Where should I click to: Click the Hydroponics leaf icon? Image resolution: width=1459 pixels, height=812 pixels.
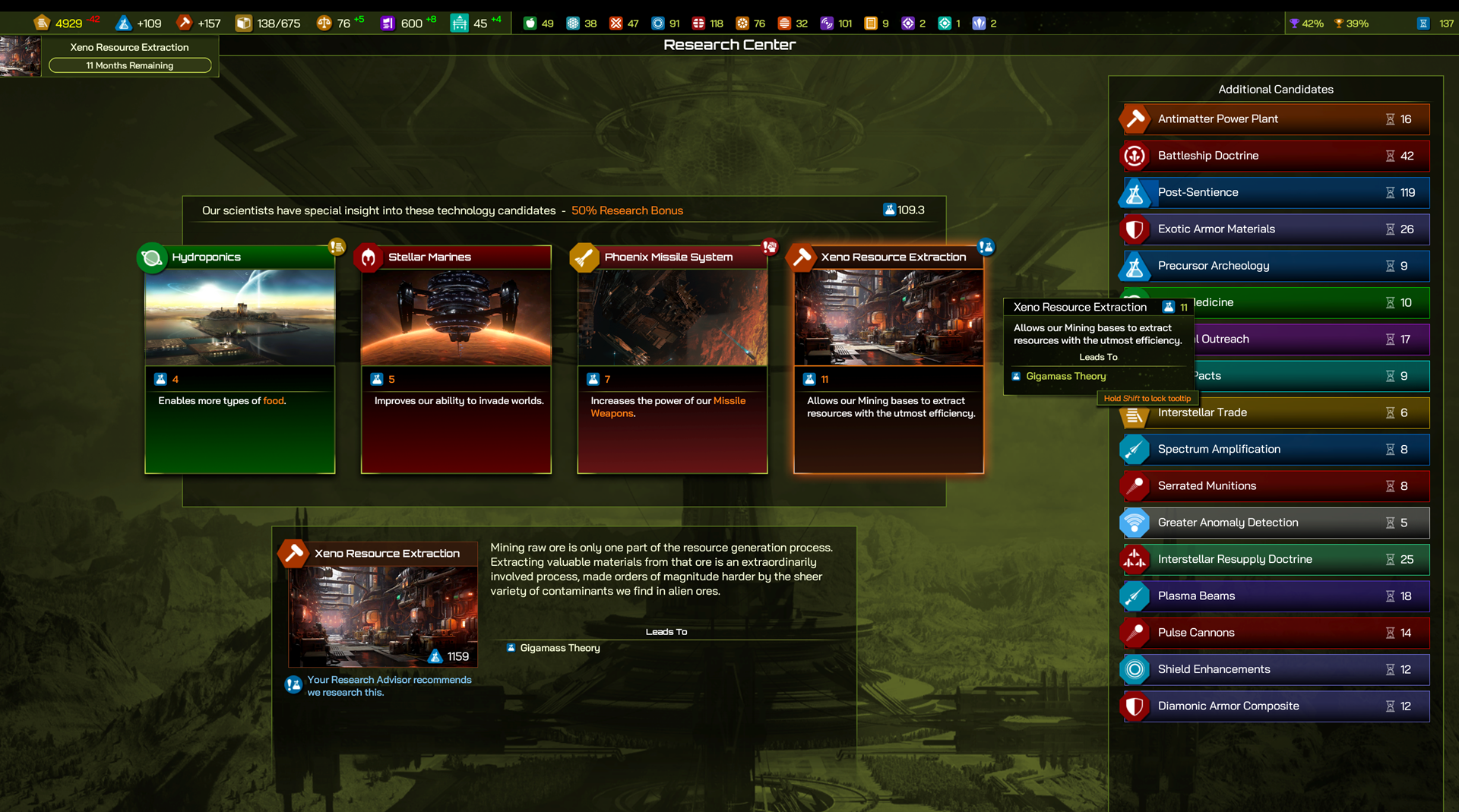tap(152, 258)
